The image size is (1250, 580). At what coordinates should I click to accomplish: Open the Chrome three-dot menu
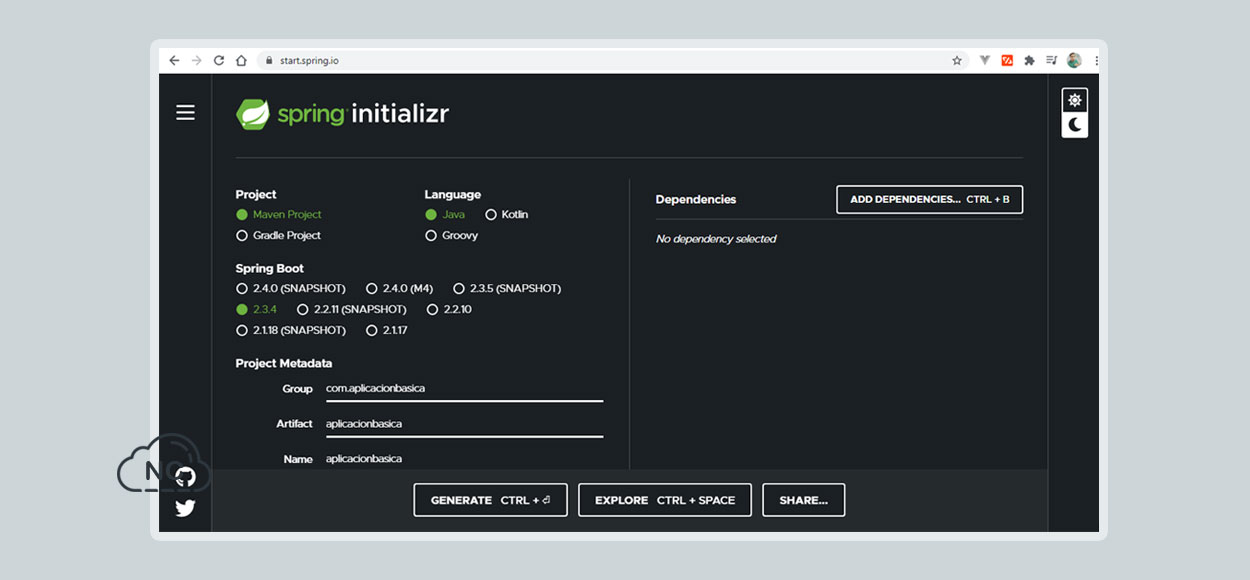[1096, 60]
